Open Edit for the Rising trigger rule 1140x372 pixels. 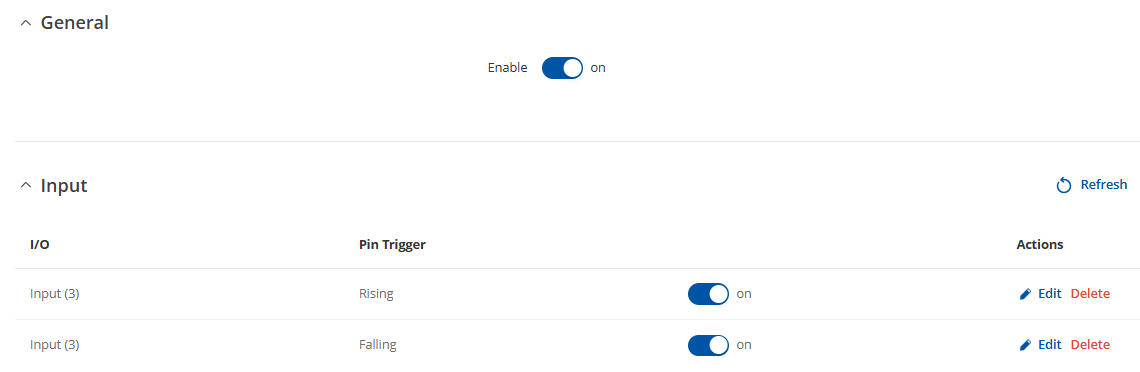coord(1049,294)
